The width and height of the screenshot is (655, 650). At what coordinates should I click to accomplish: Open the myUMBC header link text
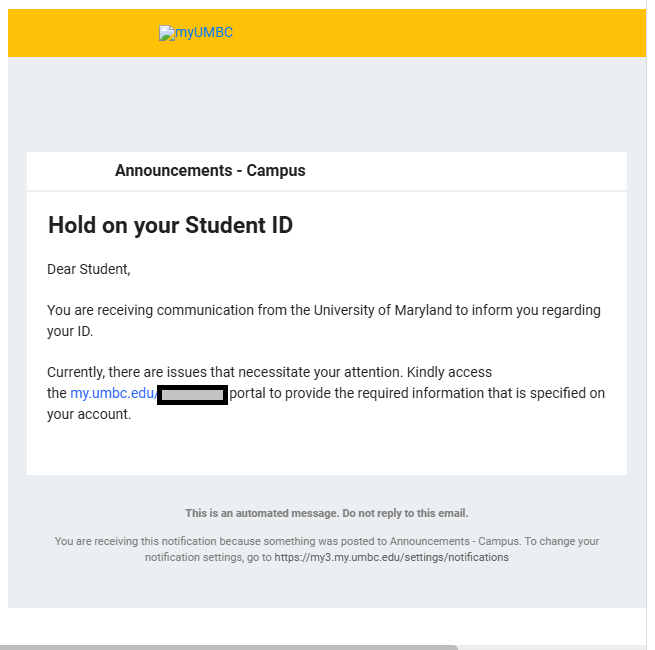(204, 33)
